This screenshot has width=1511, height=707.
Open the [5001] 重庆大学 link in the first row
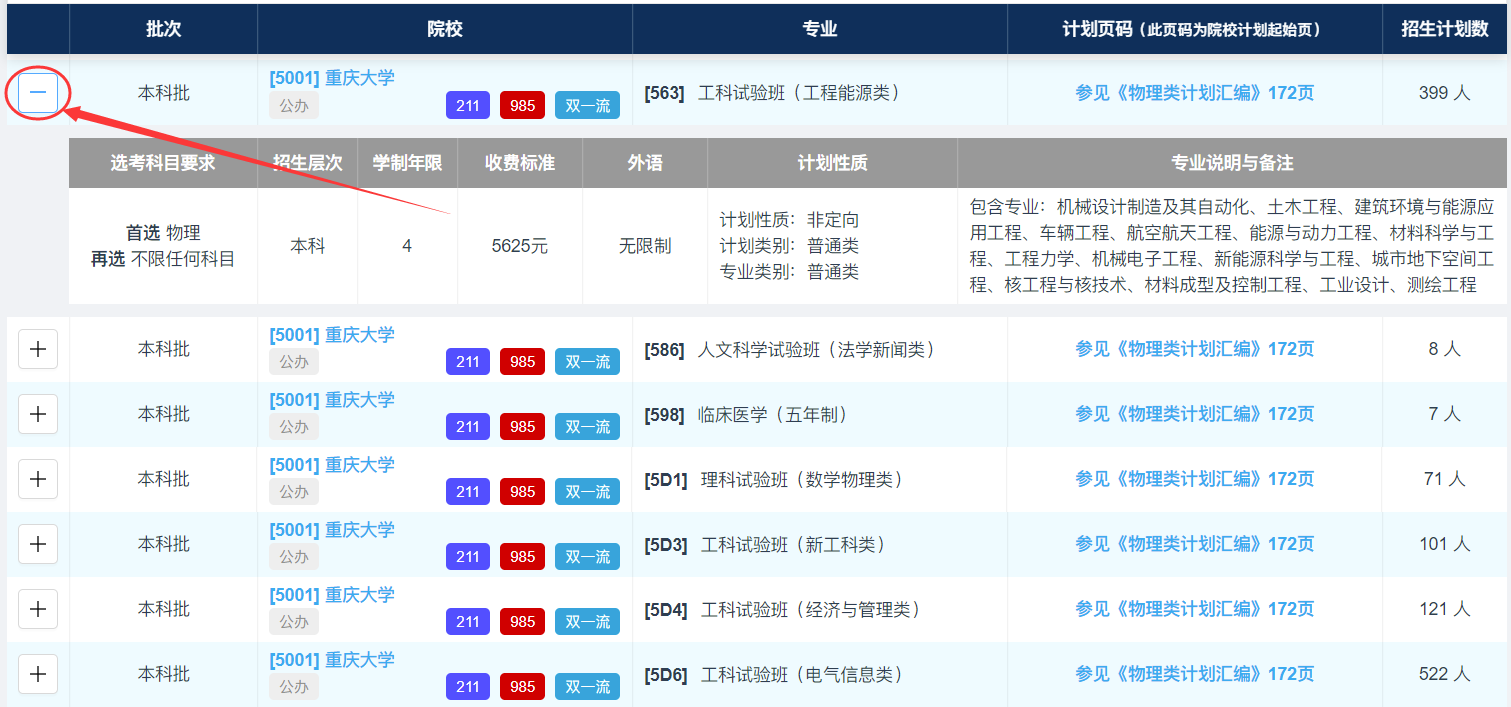tap(332, 78)
